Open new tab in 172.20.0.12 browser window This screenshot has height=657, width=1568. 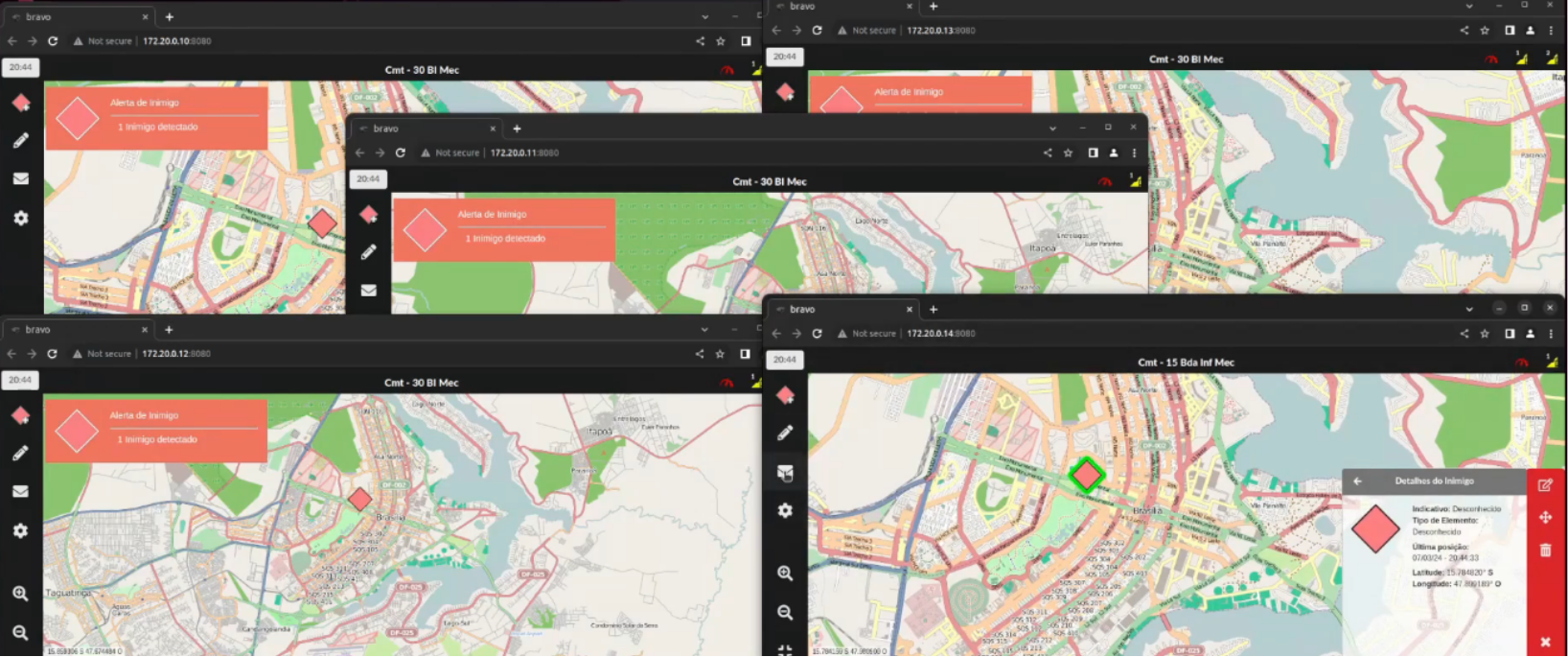169,330
